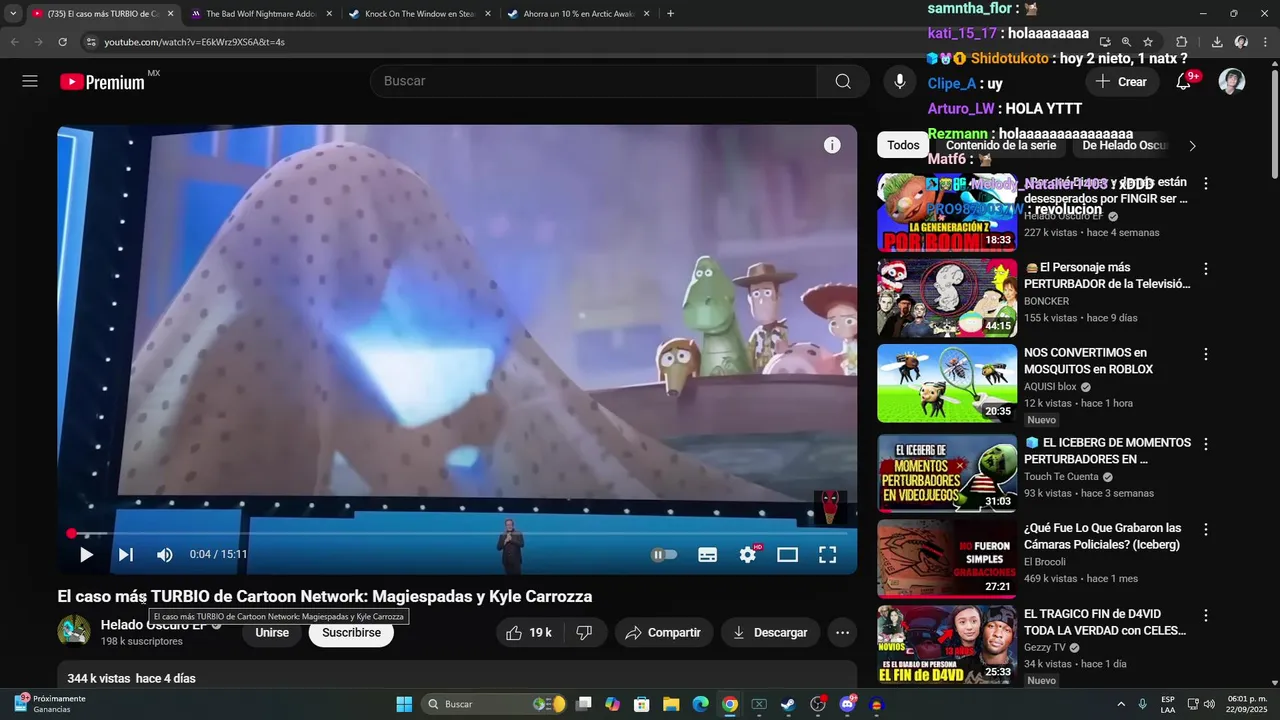Image resolution: width=1280 pixels, height=720 pixels.
Task: Open File Explorer from taskbar
Action: point(671,704)
